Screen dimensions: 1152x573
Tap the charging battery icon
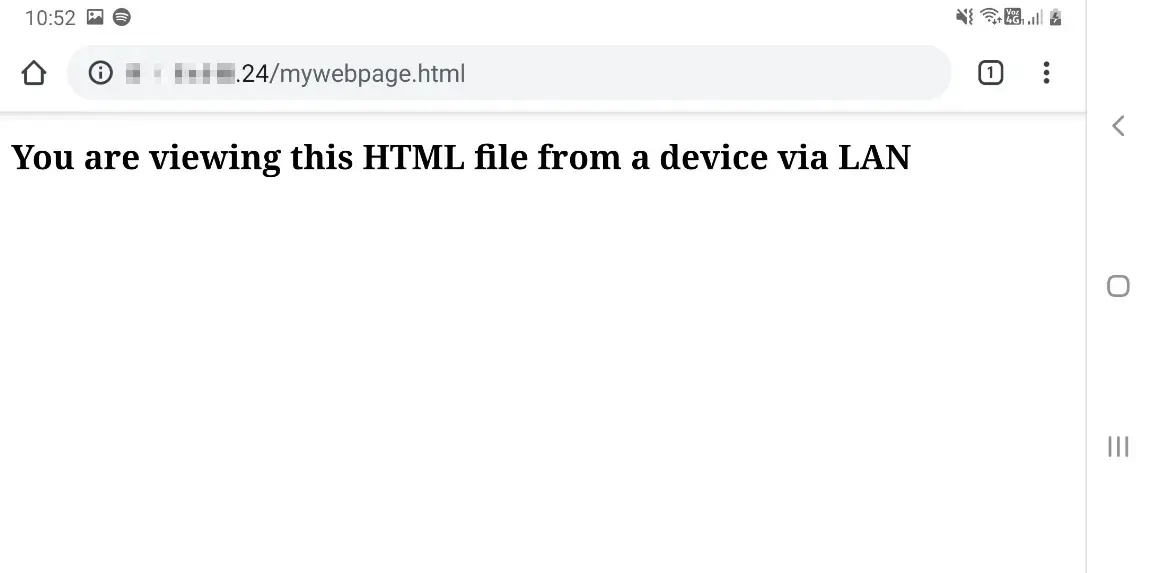click(x=1055, y=17)
